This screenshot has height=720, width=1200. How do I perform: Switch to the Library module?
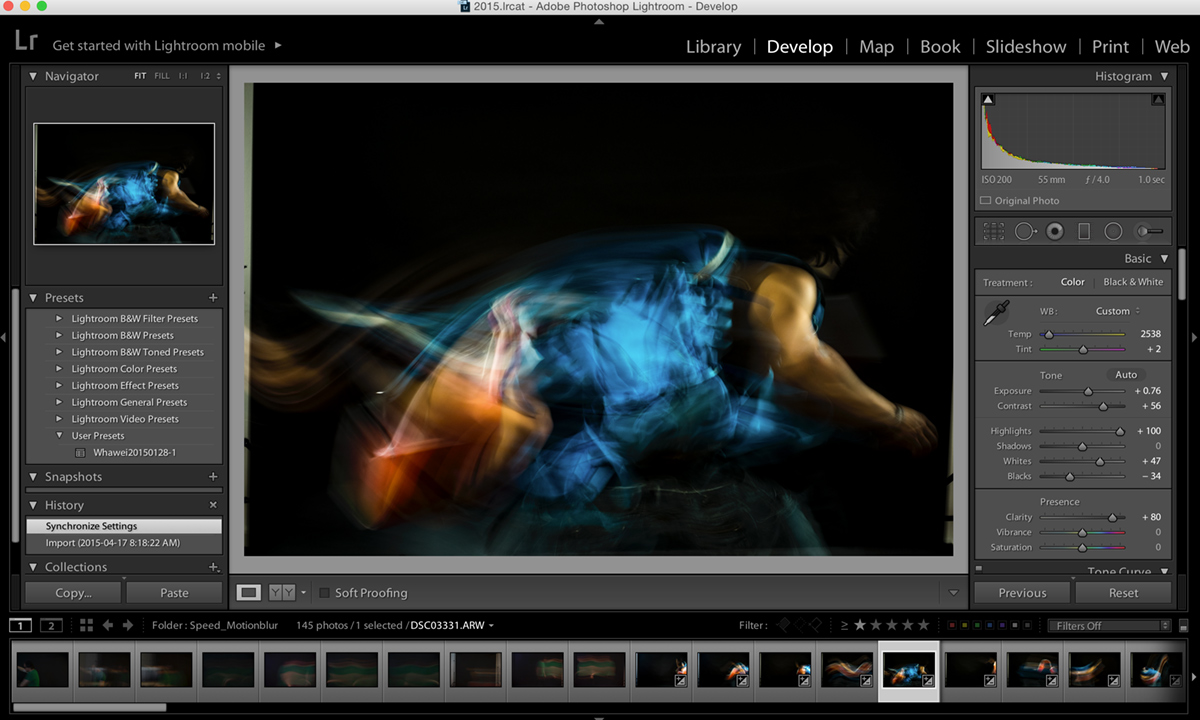713,47
